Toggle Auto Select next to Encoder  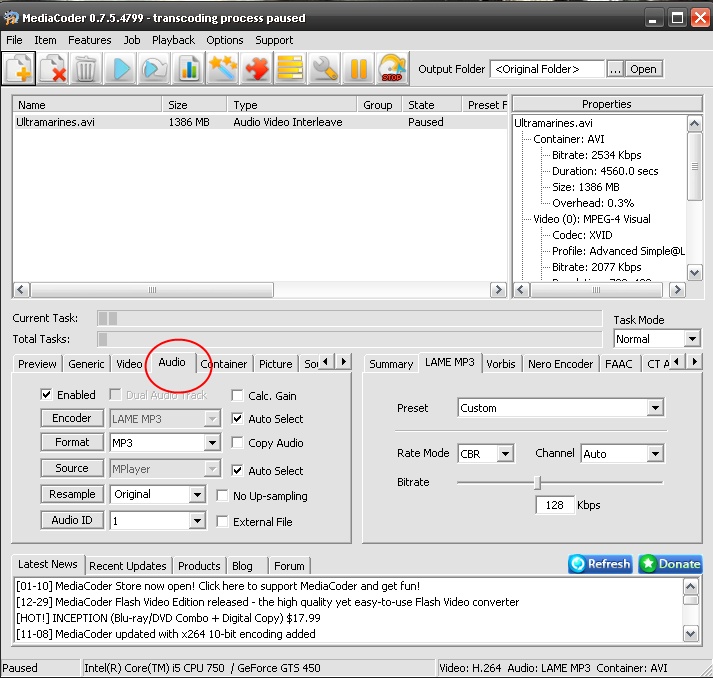point(237,418)
